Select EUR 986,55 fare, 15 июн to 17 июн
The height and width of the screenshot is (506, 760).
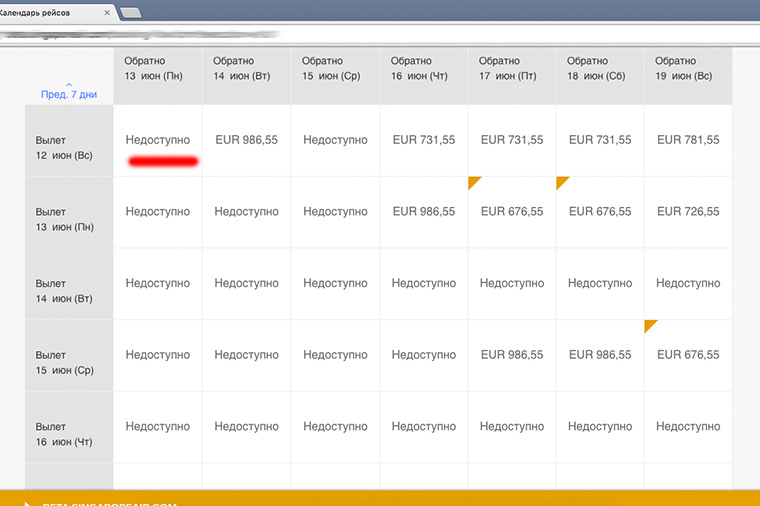pyautogui.click(x=512, y=355)
